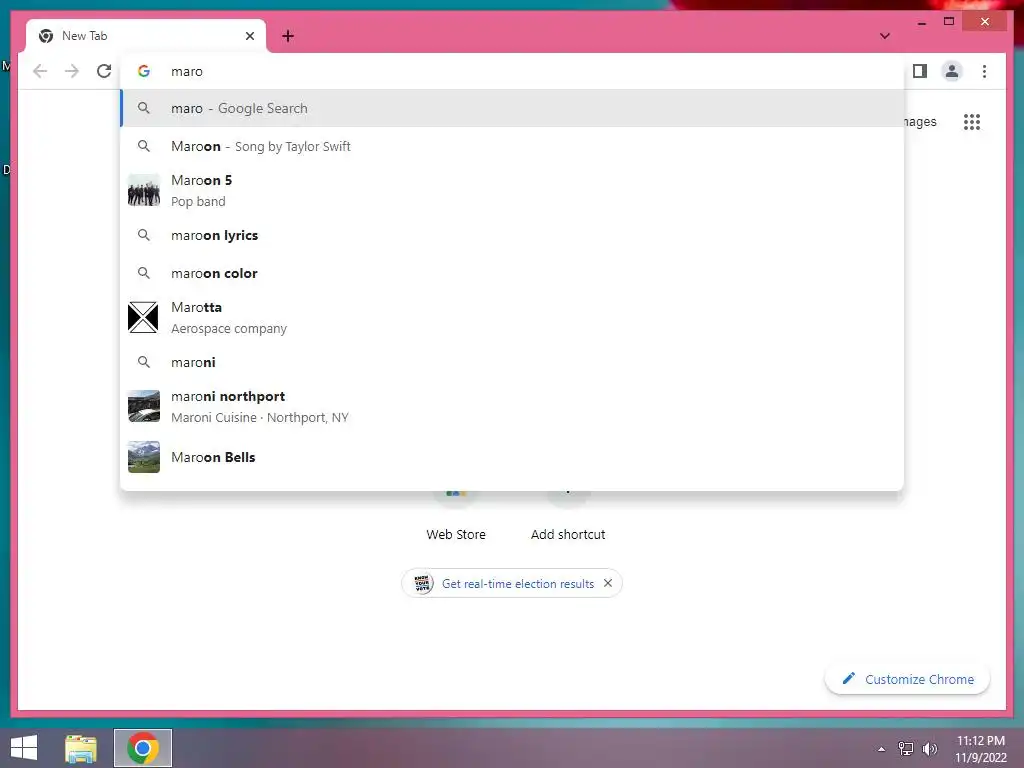Viewport: 1024px width, 768px height.
Task: Close the New Tab tab
Action: click(x=249, y=36)
